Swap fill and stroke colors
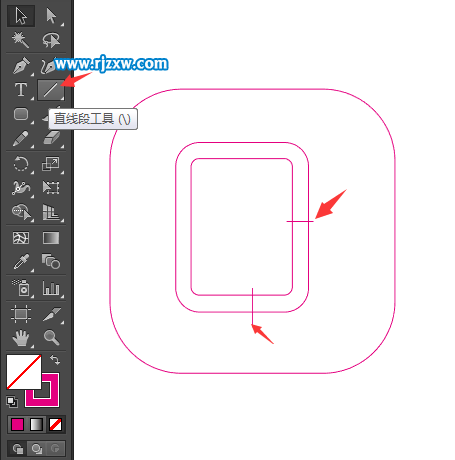455x460 pixels. [x=55, y=360]
